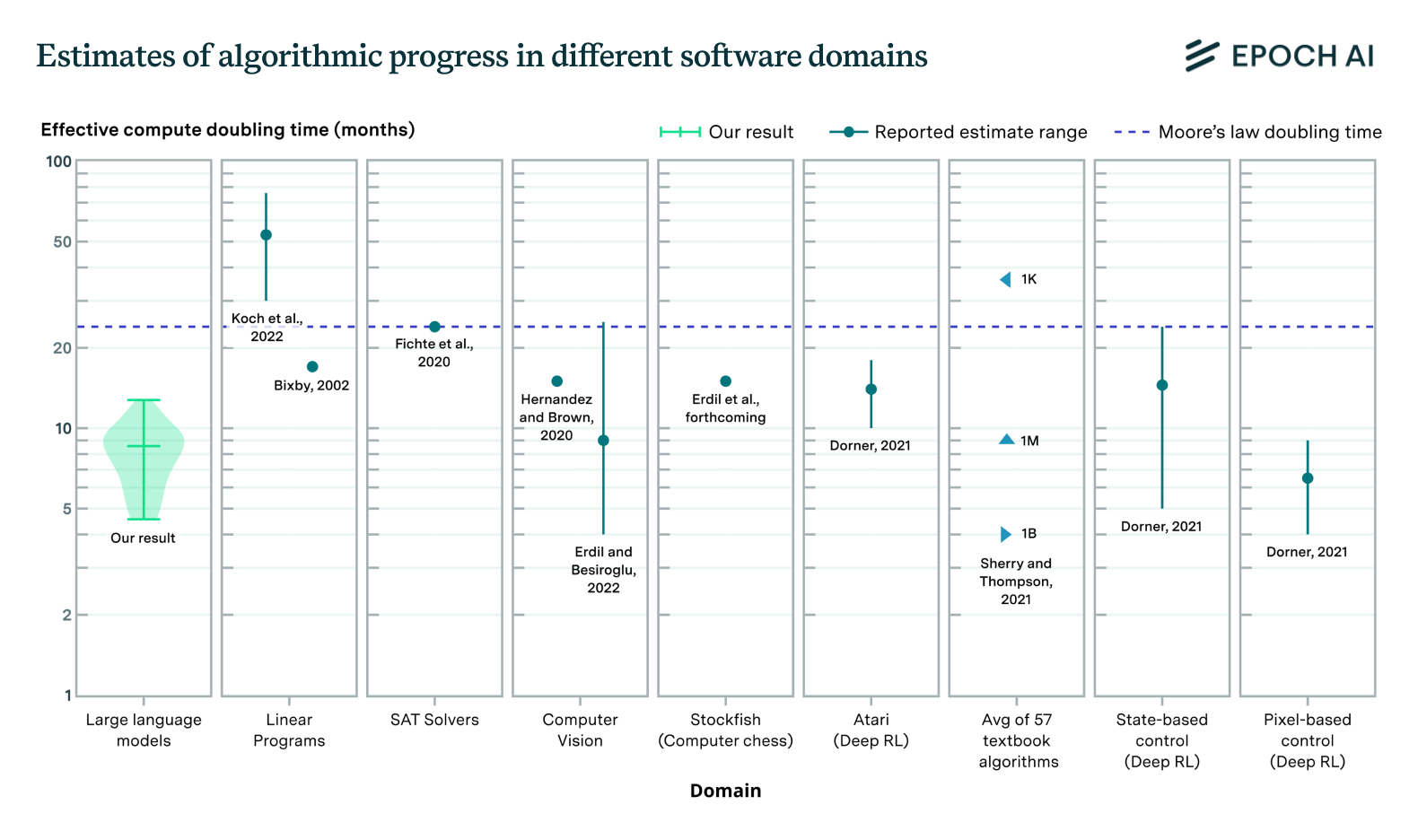This screenshot has height=840, width=1418.
Task: Select the Large language models axis label
Action: 144,730
